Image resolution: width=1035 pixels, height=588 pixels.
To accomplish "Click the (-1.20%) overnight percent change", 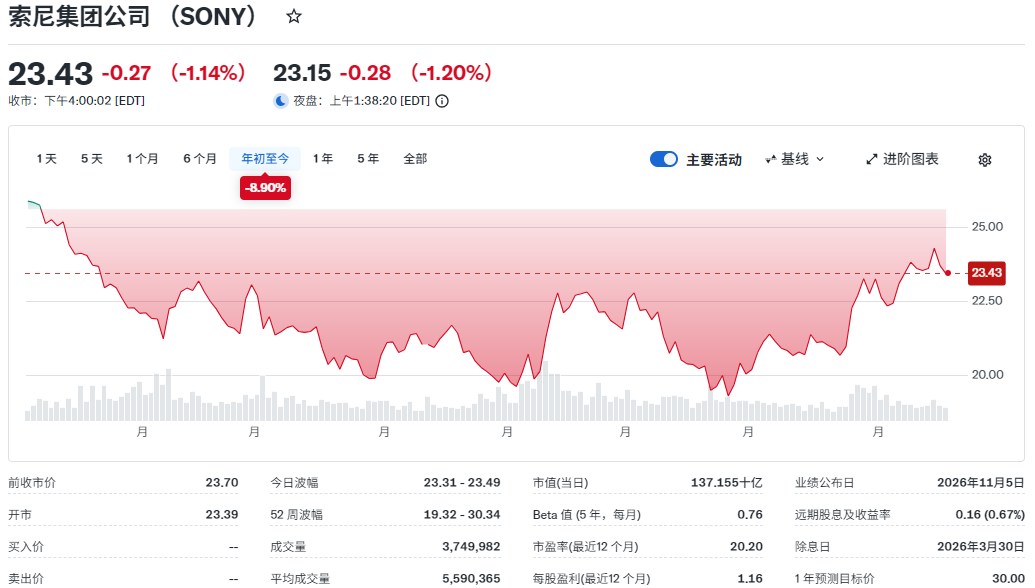I will coord(451,73).
